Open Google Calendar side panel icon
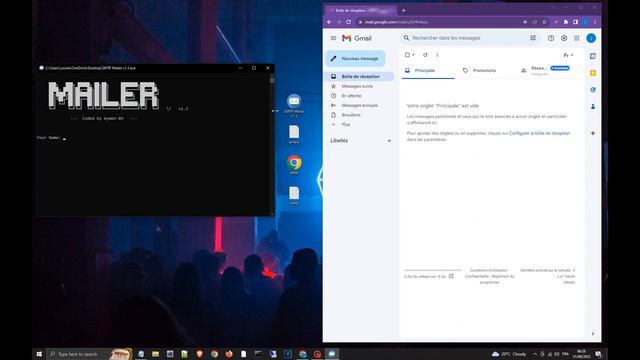The width and height of the screenshot is (640, 360). [x=593, y=56]
